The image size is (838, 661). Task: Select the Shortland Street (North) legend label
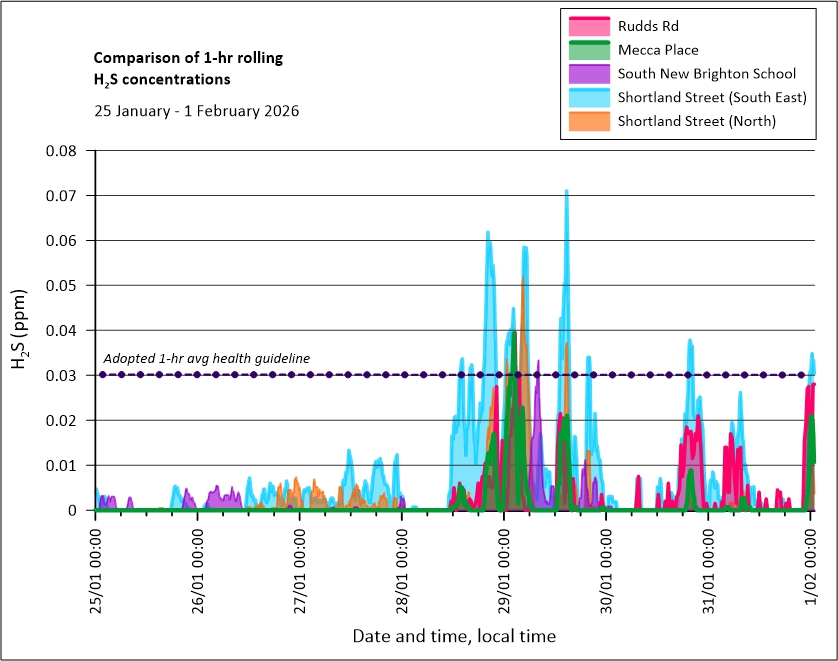(696, 122)
